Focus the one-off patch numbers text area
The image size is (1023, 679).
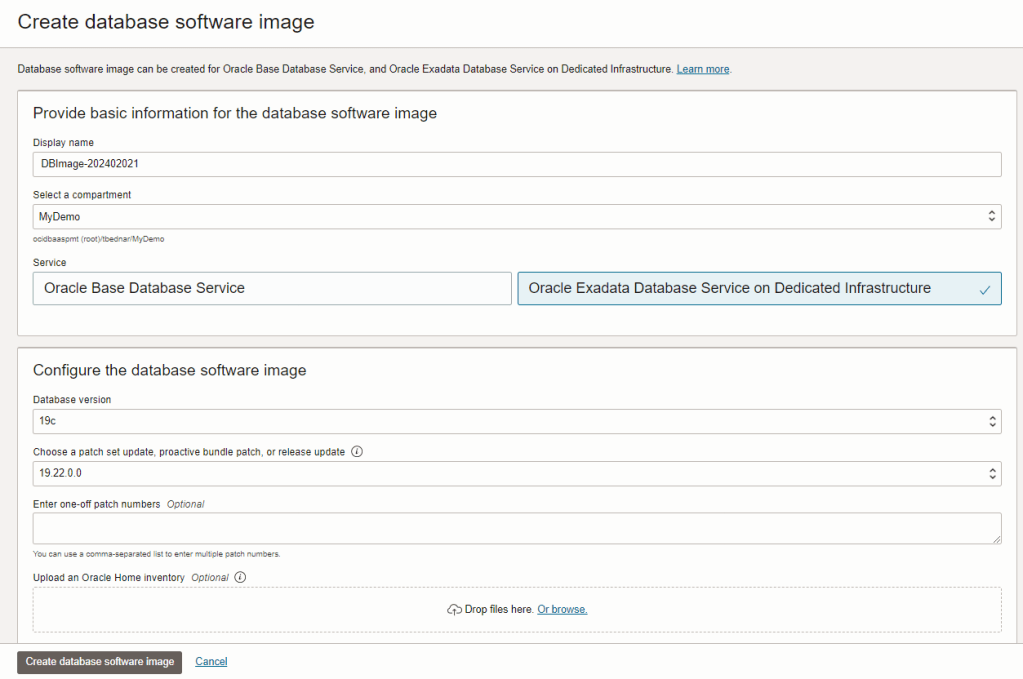516,528
